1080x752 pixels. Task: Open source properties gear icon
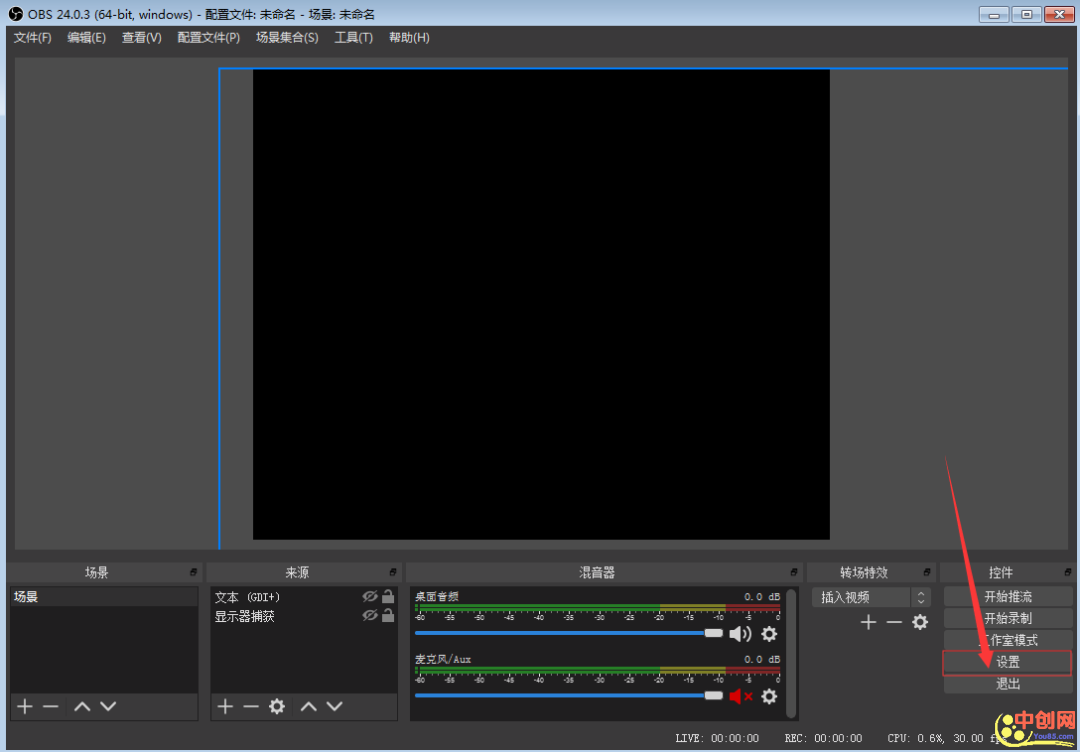pyautogui.click(x=277, y=706)
